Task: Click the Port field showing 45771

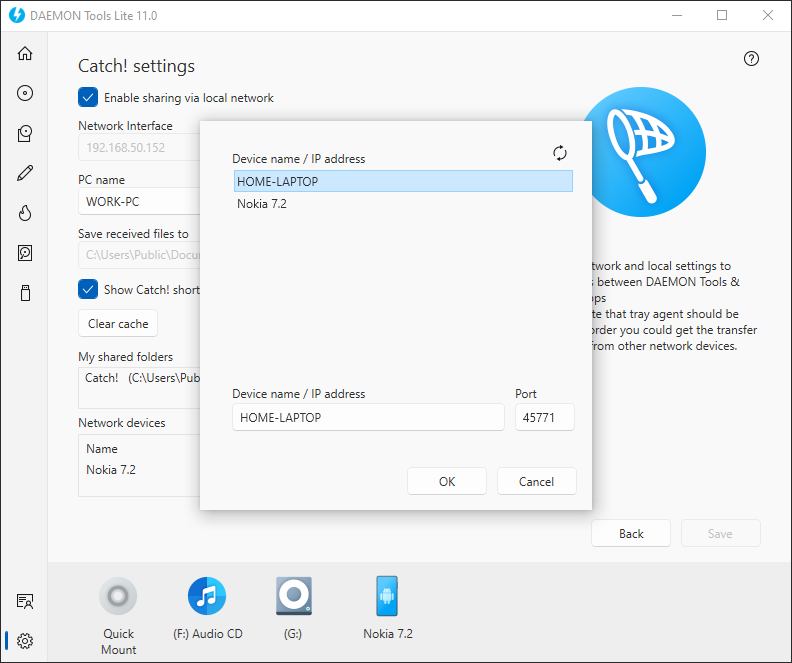Action: click(x=544, y=417)
